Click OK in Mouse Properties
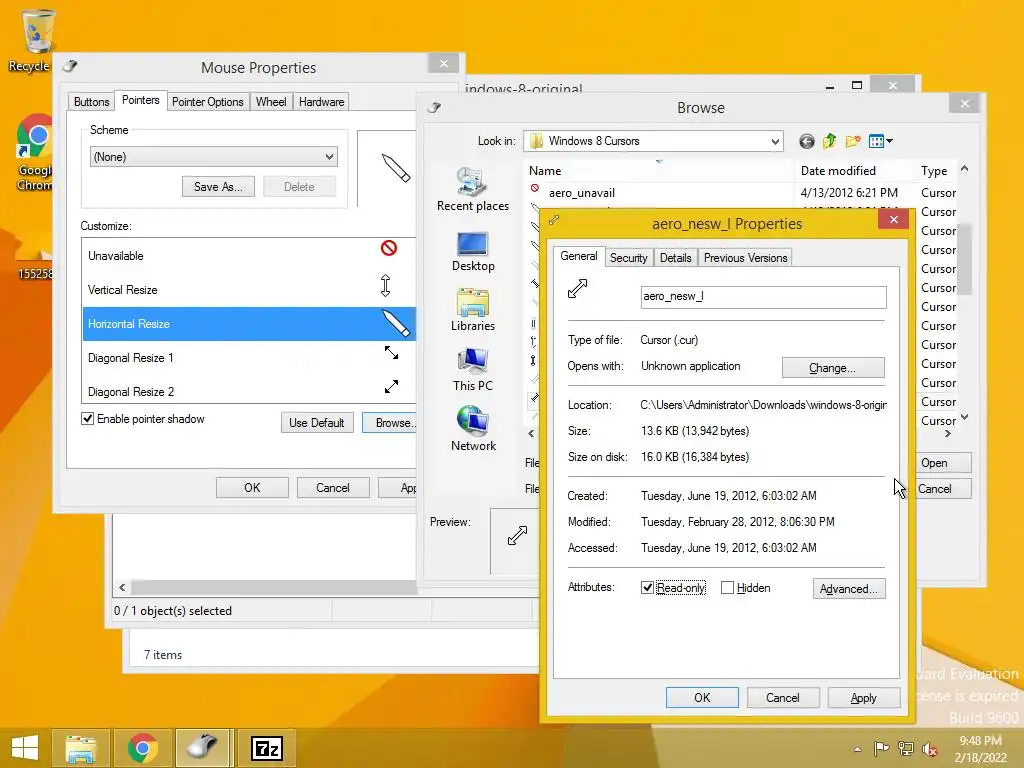 (252, 488)
